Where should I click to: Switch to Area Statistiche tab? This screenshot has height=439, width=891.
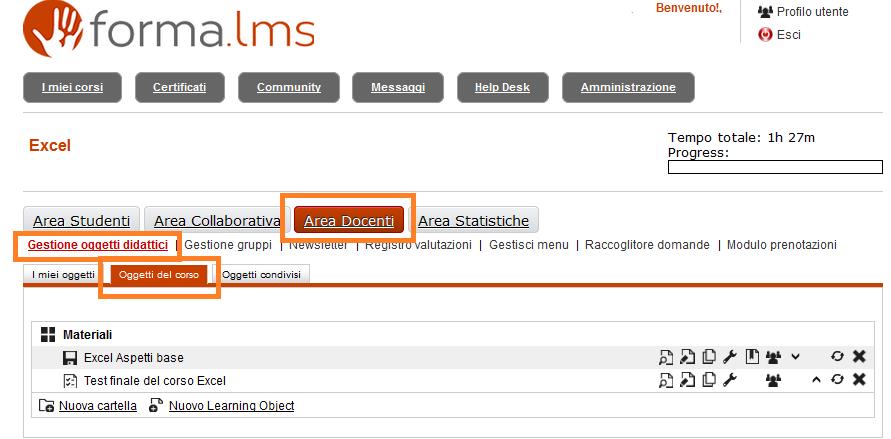pyautogui.click(x=474, y=221)
